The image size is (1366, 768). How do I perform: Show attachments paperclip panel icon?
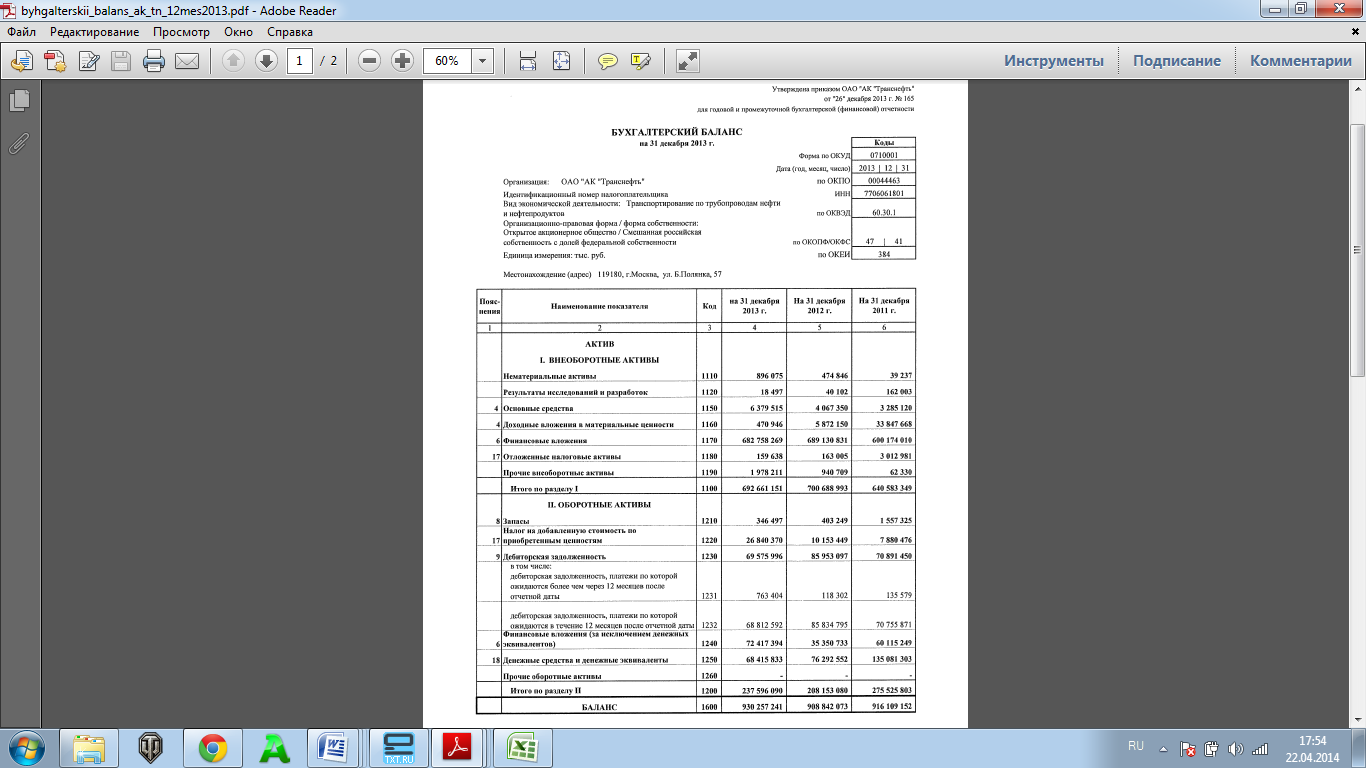point(19,143)
